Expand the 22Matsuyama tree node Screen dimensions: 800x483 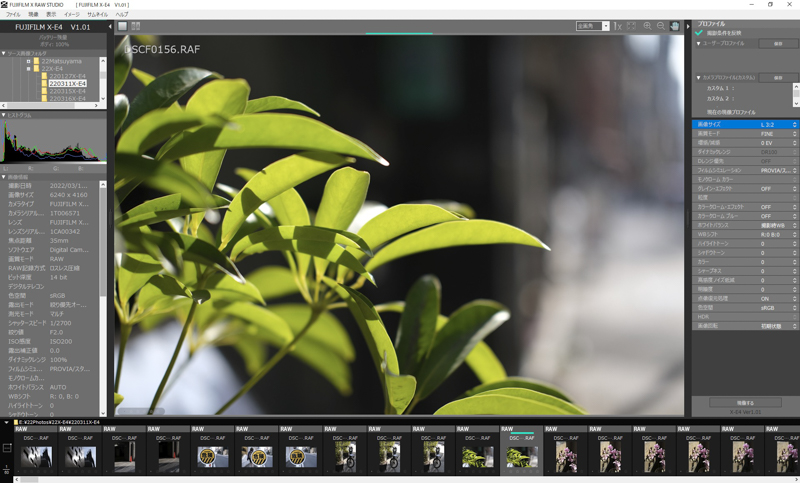29,61
